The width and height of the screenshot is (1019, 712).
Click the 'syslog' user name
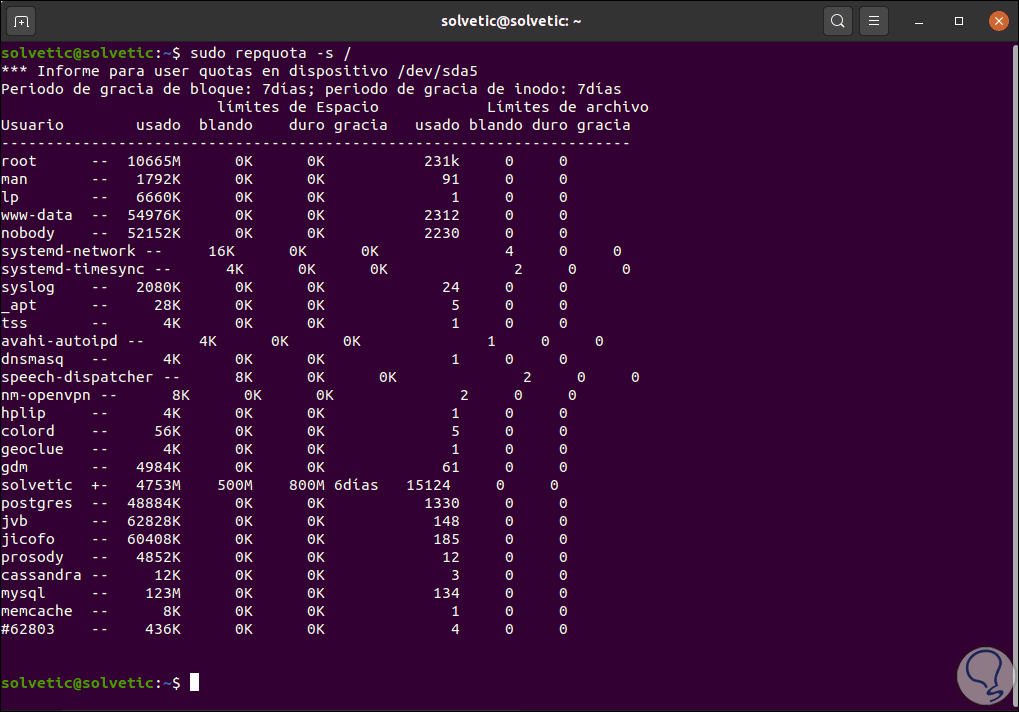[x=28, y=287]
